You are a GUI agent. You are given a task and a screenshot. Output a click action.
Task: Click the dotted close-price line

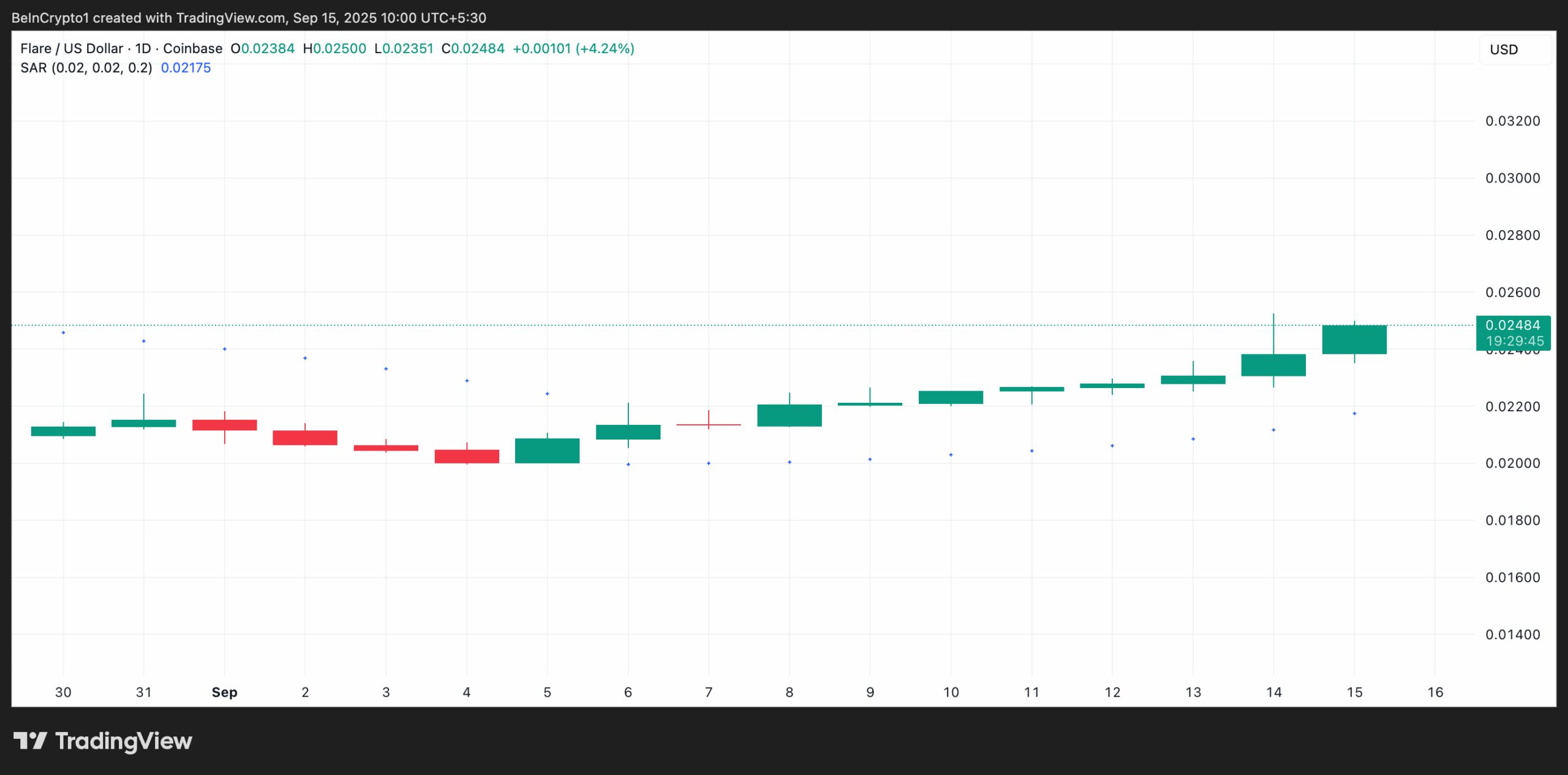point(735,326)
